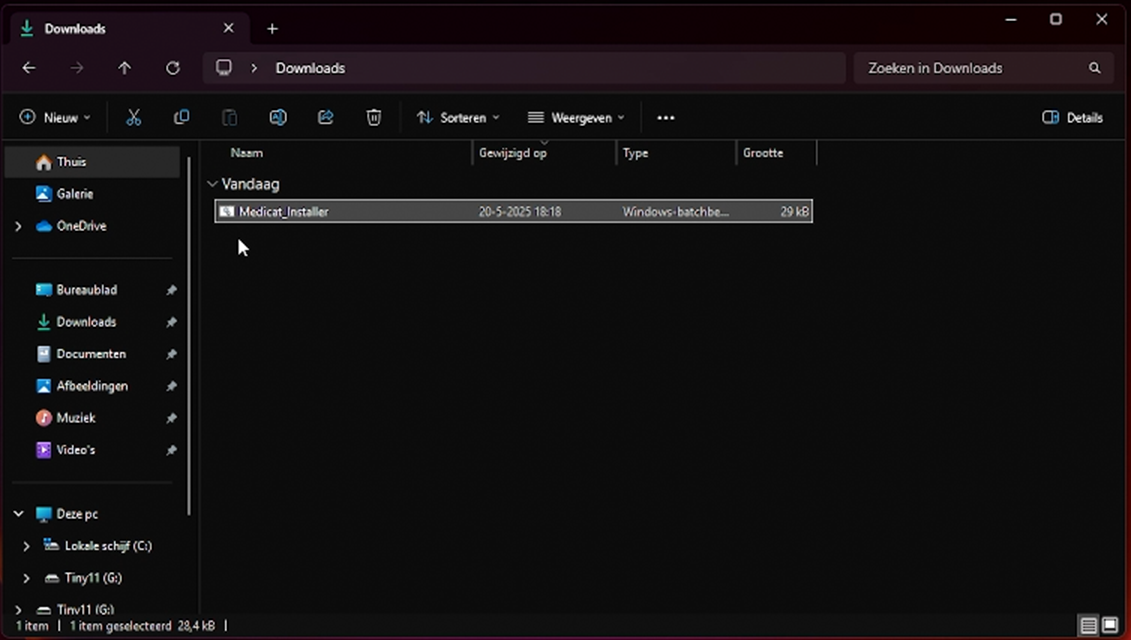Viewport: 1131px width, 640px height.
Task: Click the Copy icon in toolbar
Action: (182, 118)
